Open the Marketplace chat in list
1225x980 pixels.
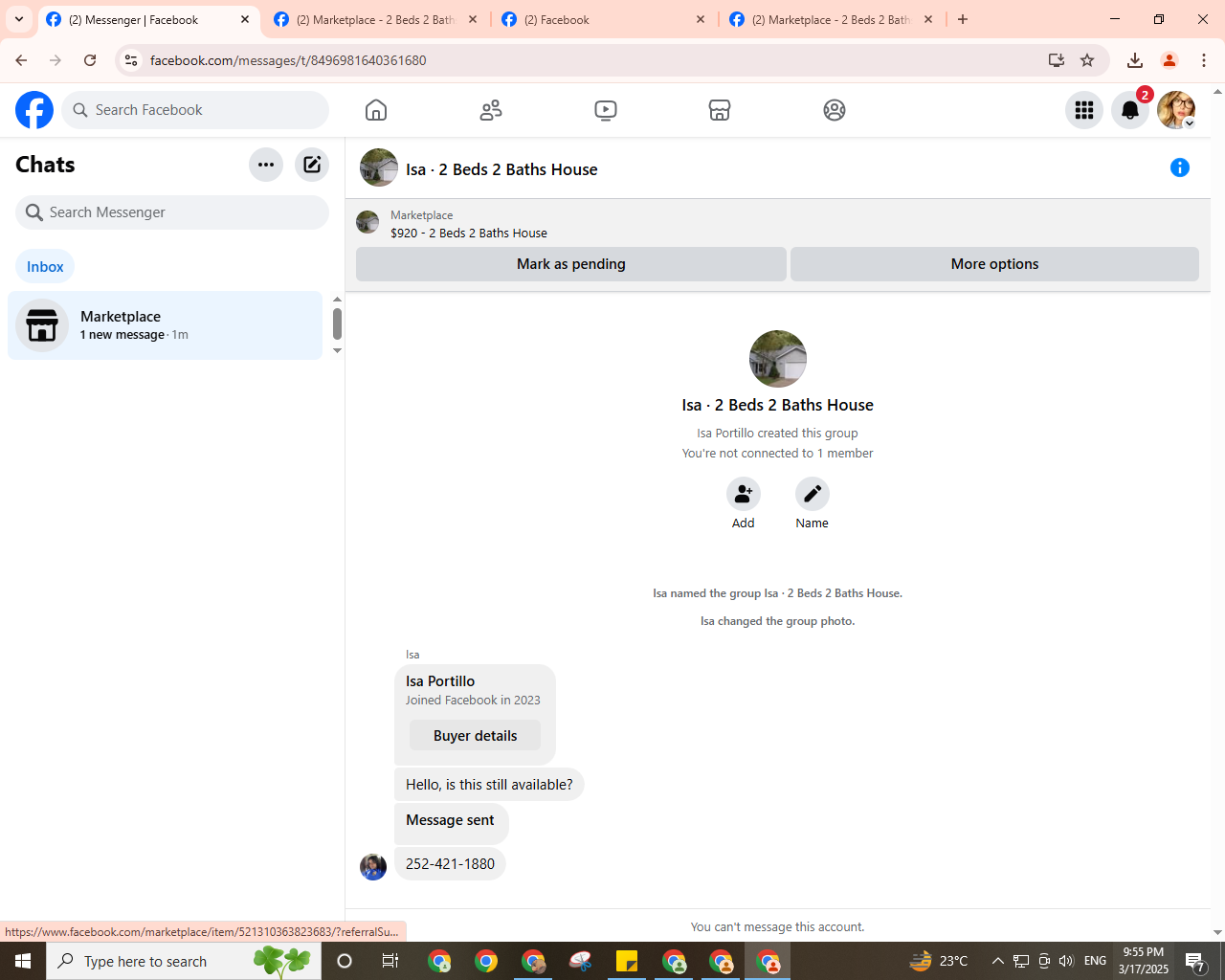coord(166,325)
